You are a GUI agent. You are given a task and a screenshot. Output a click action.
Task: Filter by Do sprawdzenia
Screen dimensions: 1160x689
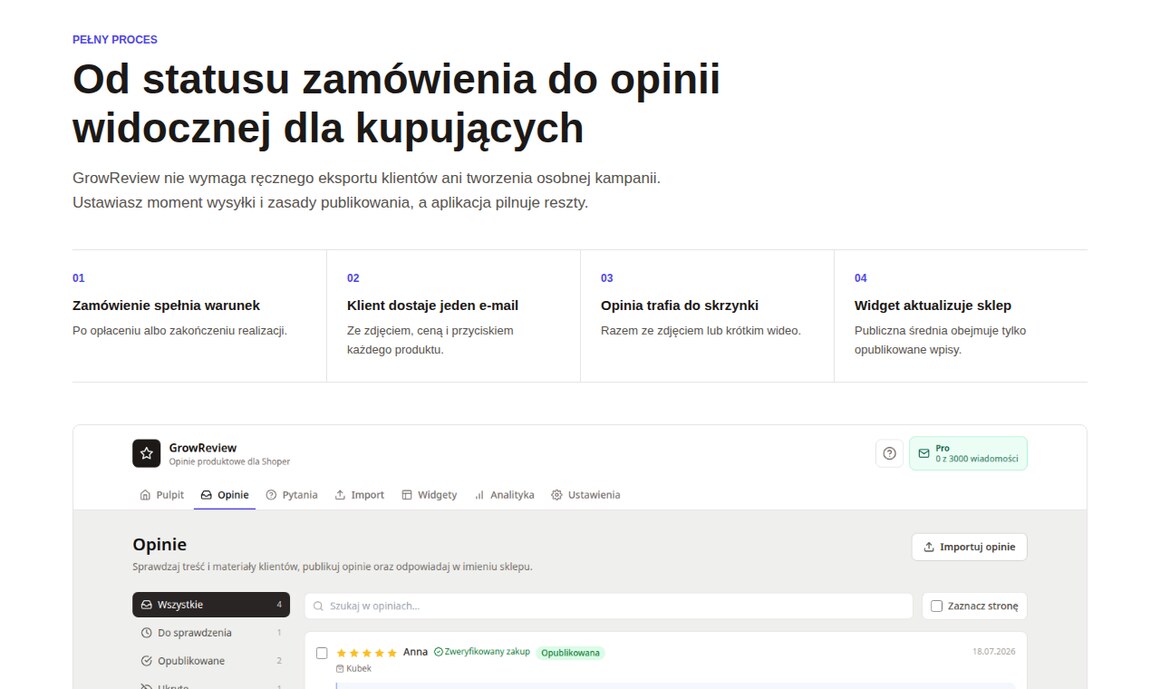(211, 633)
